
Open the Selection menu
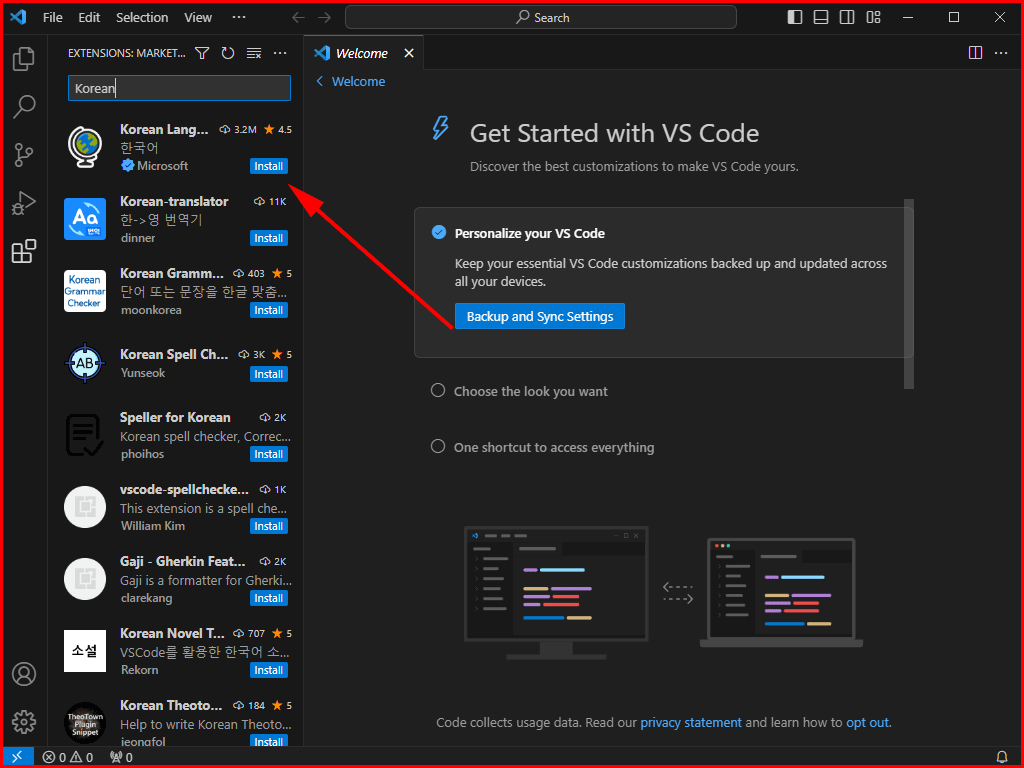(142, 18)
